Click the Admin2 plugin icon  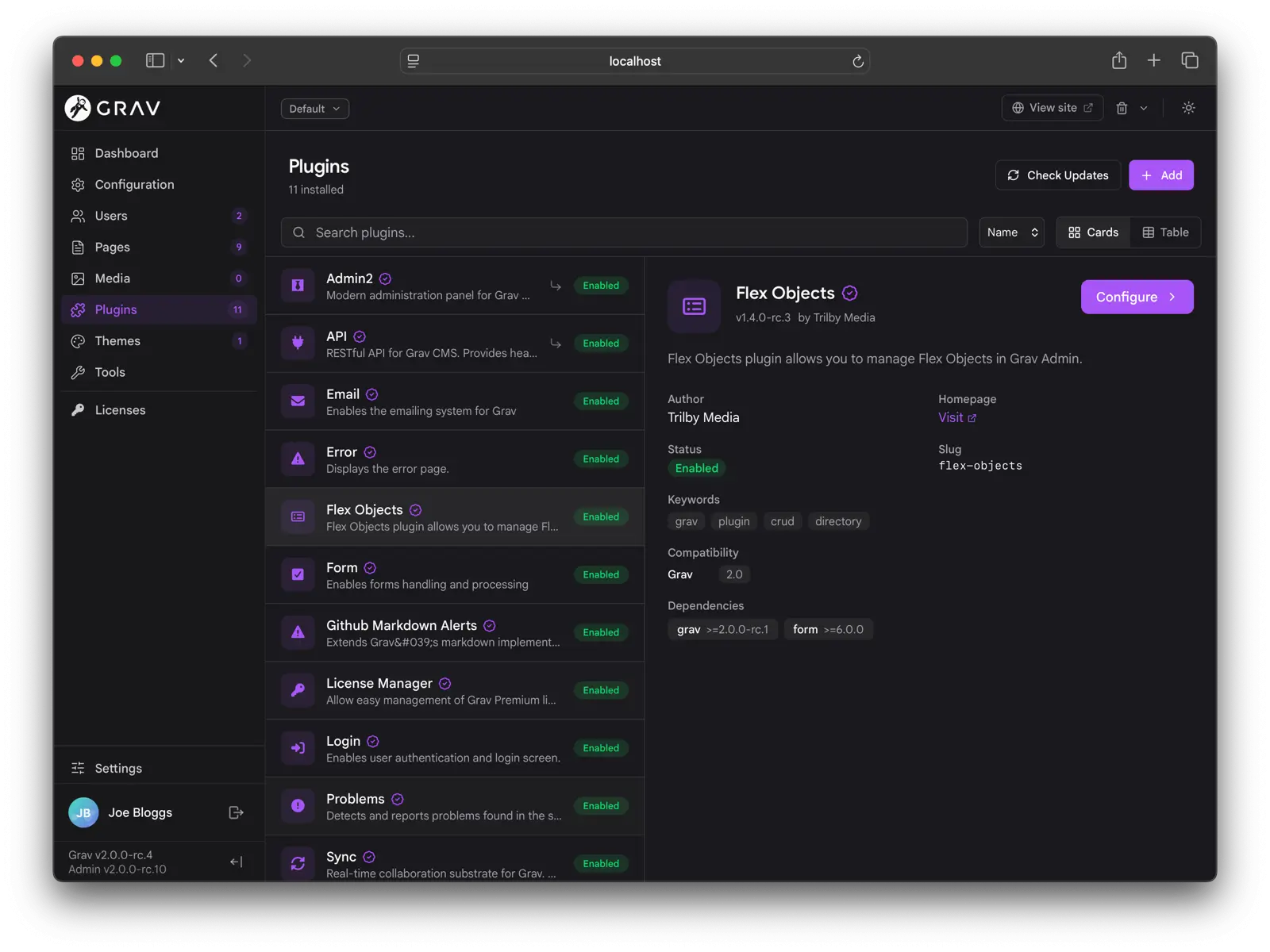pyautogui.click(x=298, y=286)
